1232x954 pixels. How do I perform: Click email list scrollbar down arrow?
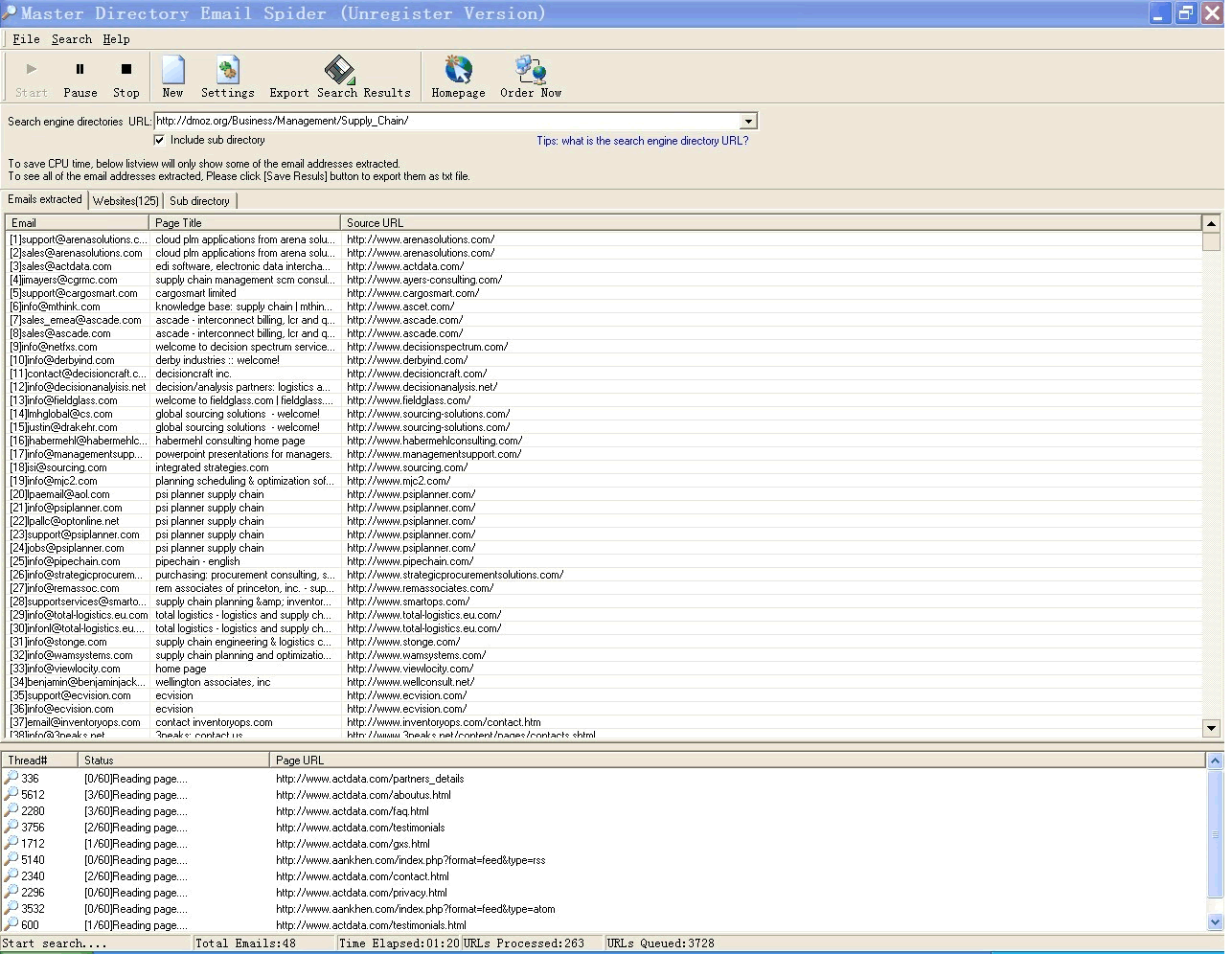1211,728
